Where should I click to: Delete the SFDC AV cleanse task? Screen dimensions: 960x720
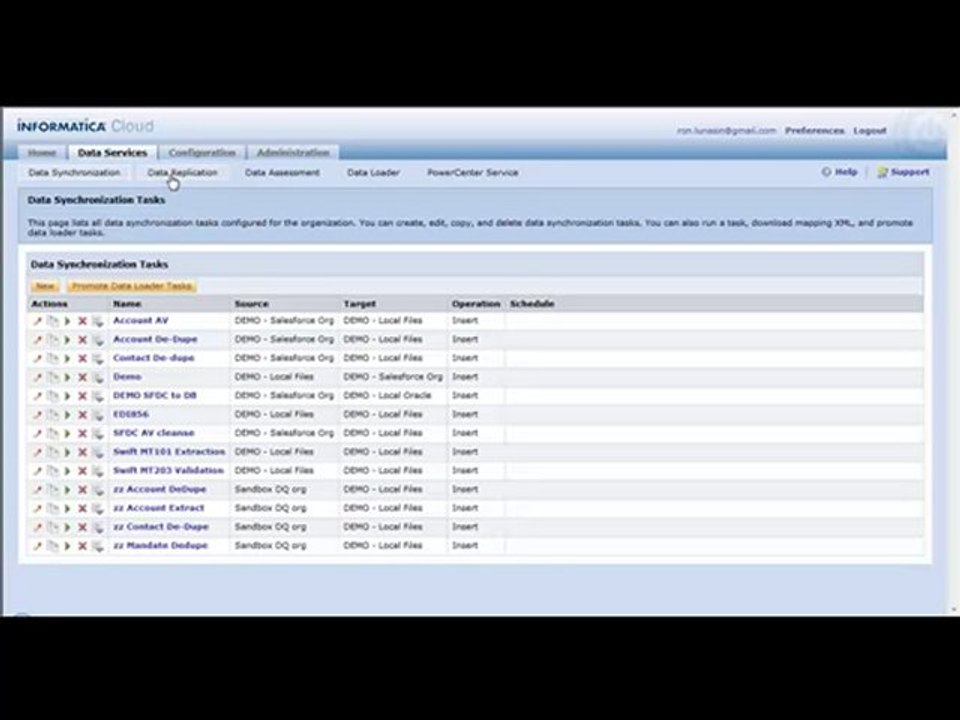point(82,433)
